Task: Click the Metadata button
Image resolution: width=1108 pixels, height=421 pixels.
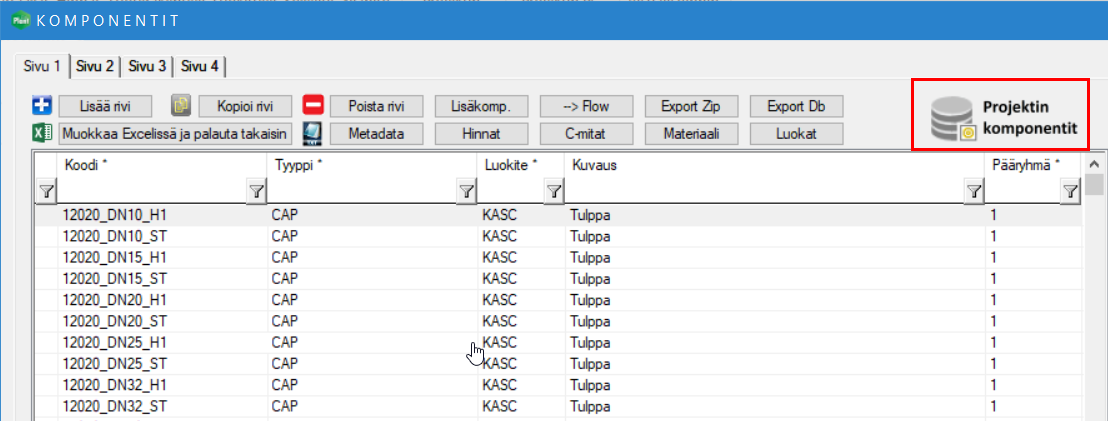Action: (x=376, y=133)
